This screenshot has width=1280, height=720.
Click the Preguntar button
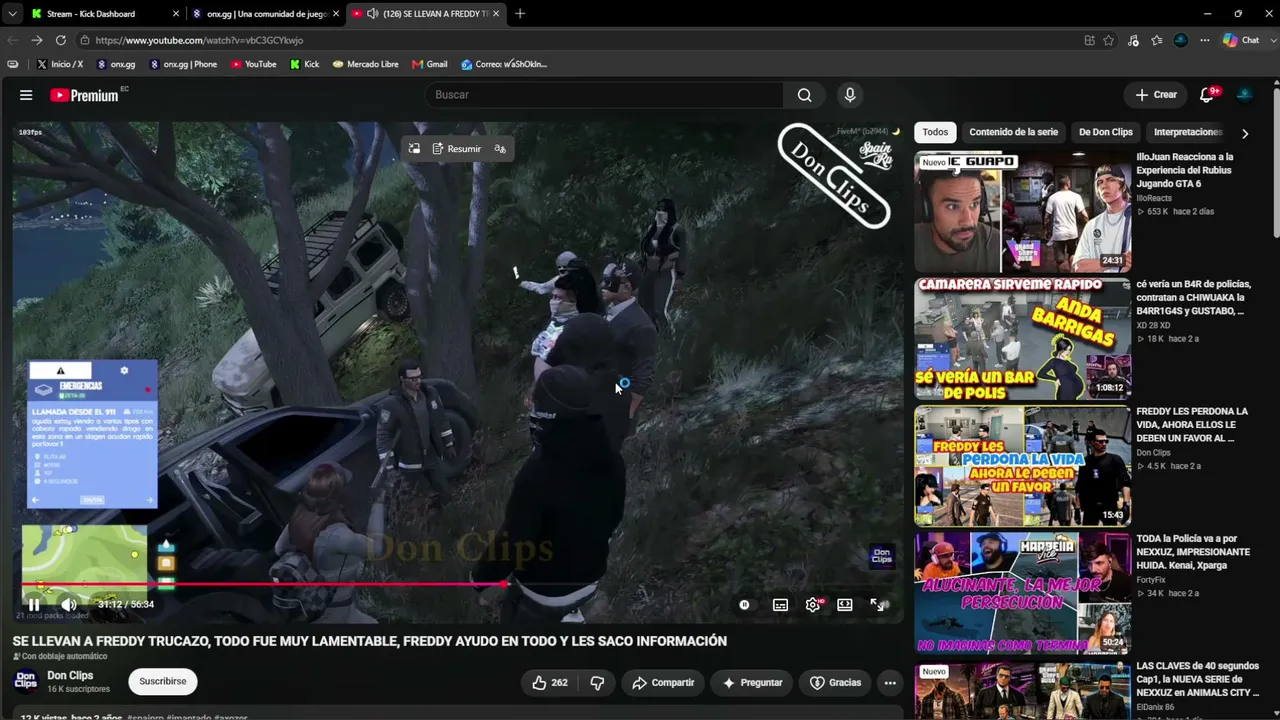tap(752, 683)
